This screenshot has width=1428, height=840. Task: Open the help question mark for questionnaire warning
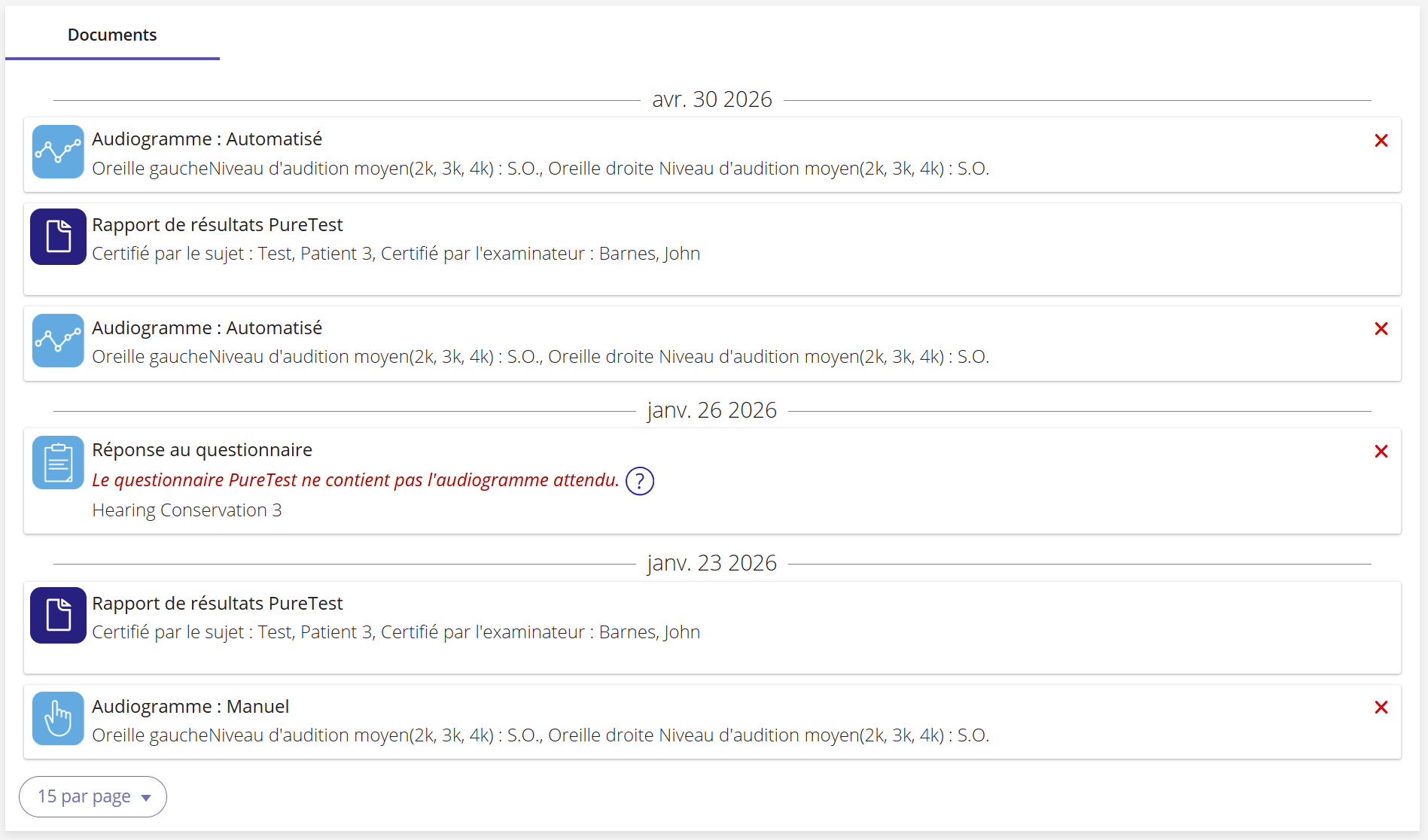point(640,481)
